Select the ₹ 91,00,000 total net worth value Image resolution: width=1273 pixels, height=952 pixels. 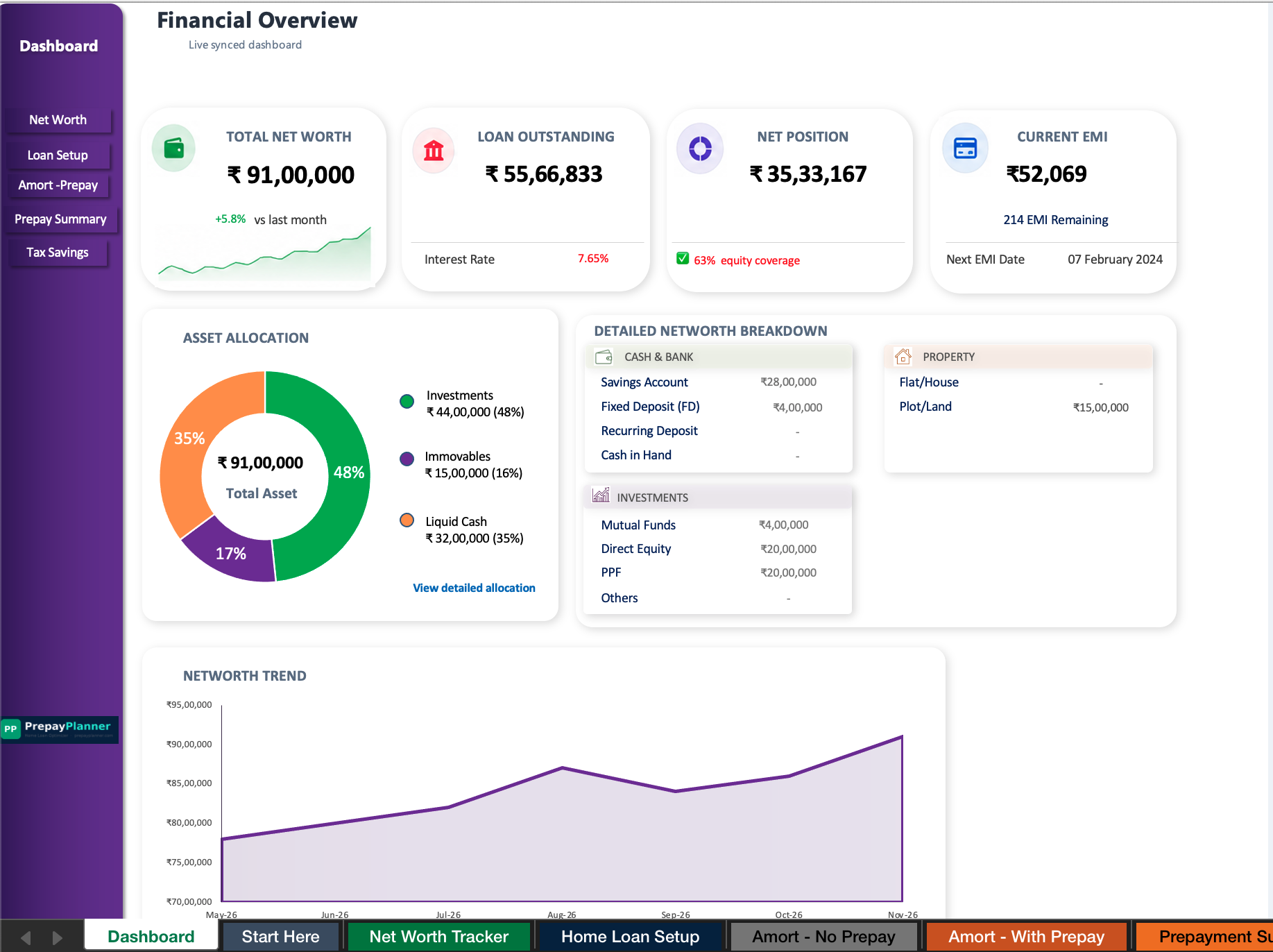pos(291,175)
